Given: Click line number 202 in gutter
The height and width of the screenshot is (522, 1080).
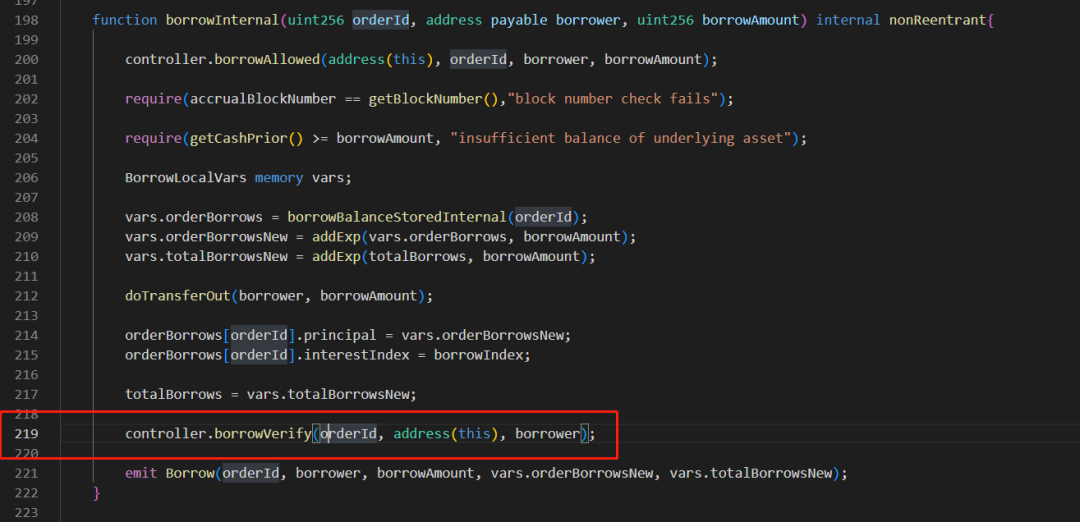Looking at the screenshot, I should [x=27, y=98].
